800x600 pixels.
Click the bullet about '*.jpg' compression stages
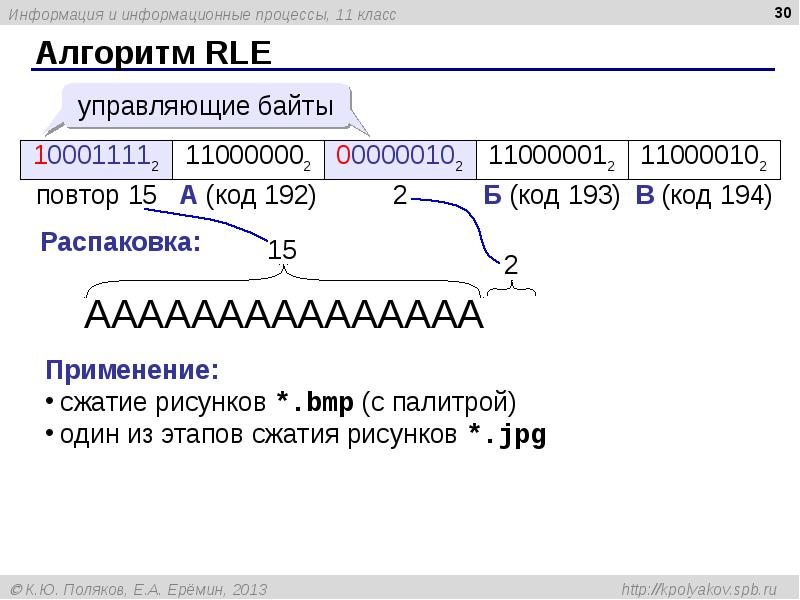tap(295, 435)
